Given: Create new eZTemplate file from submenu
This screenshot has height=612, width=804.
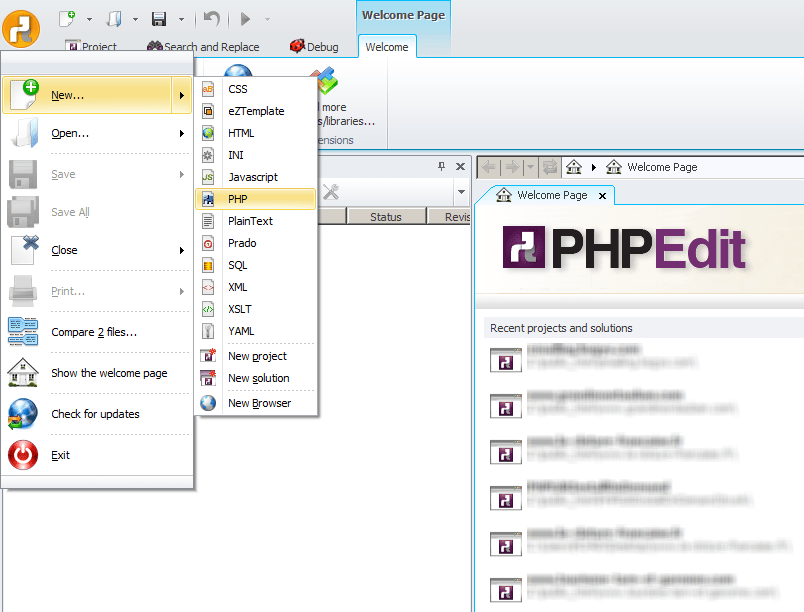Looking at the screenshot, I should click(255, 111).
